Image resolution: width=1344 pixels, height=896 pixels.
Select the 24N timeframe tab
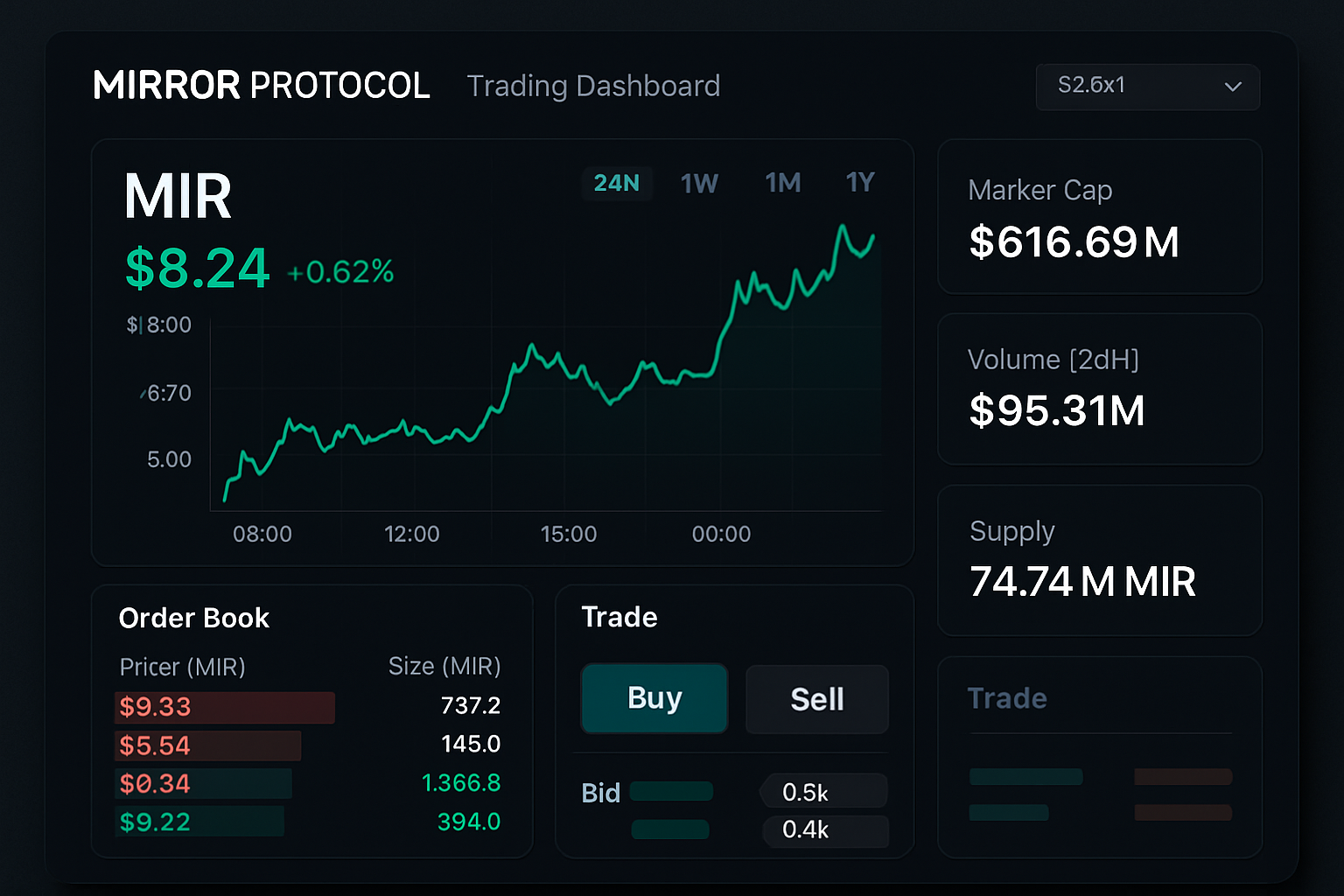(617, 183)
